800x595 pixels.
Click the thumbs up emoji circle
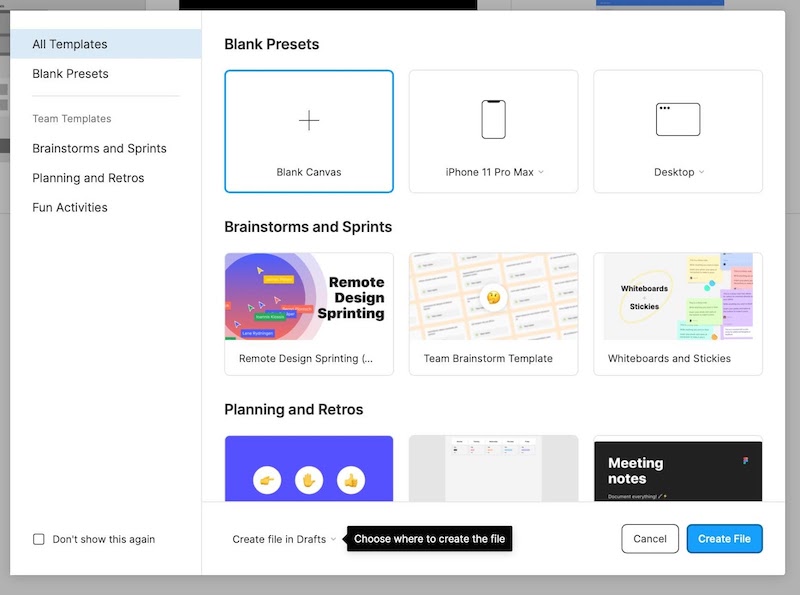tap(351, 480)
